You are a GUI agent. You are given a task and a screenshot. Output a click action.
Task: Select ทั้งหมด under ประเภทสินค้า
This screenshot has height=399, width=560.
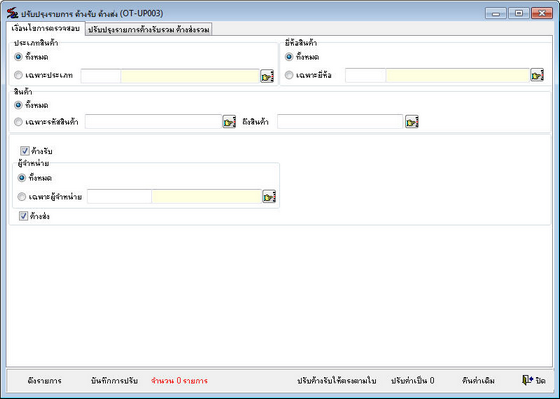coord(18,57)
